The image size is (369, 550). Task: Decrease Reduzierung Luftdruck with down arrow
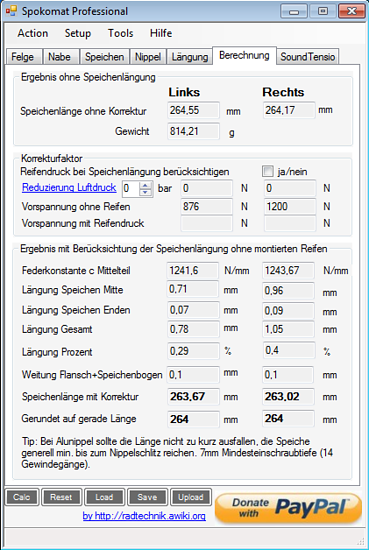145,192
